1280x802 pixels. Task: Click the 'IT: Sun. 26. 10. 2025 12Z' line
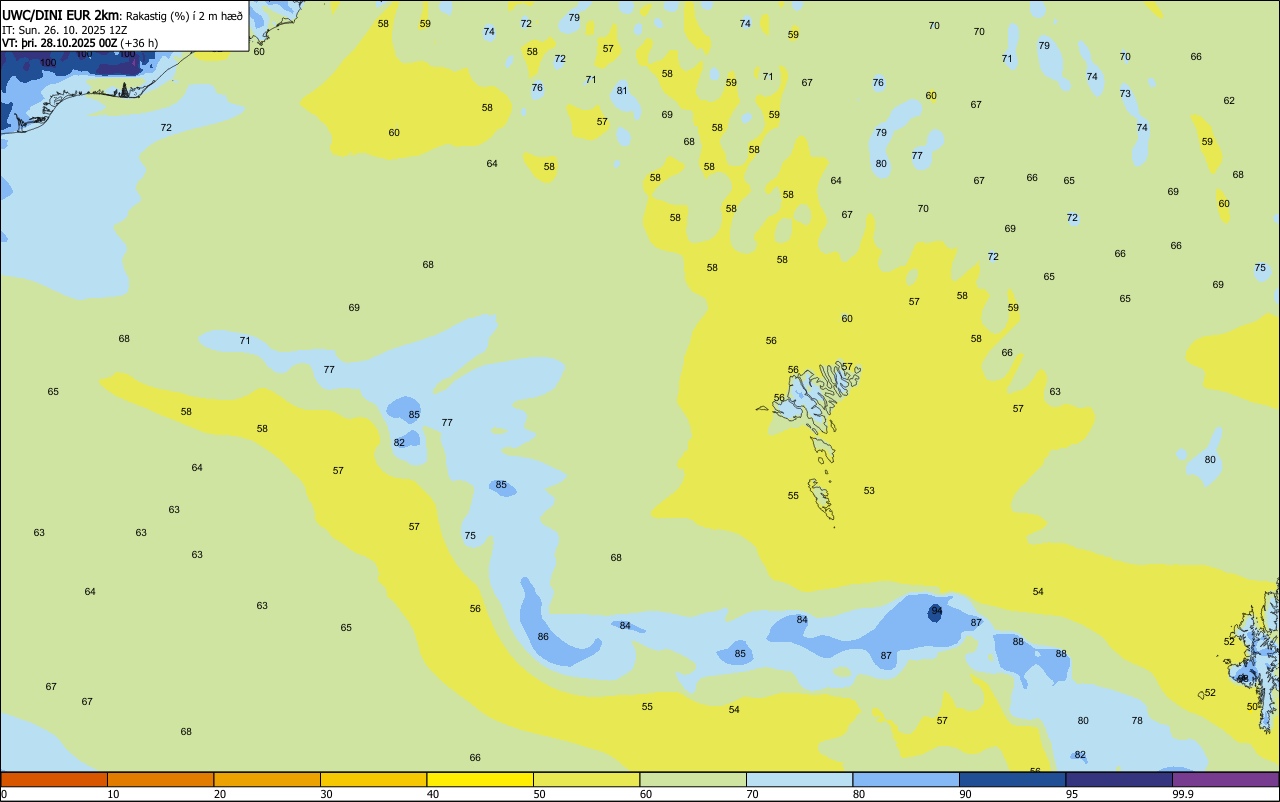click(x=65, y=30)
